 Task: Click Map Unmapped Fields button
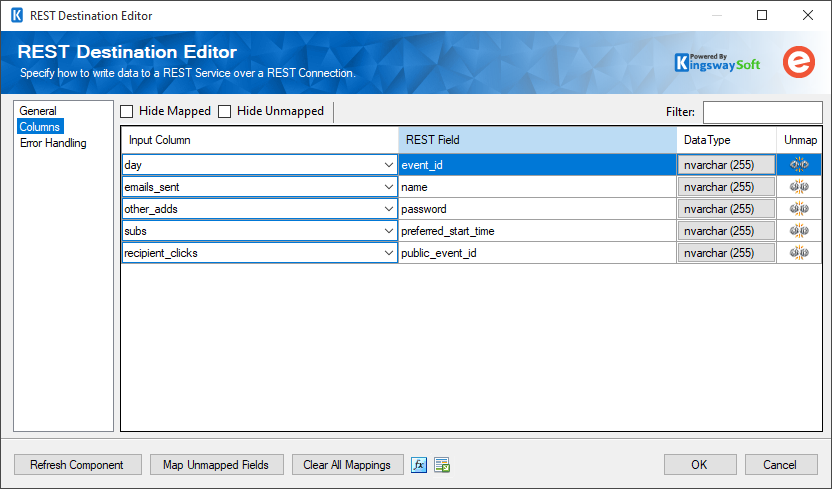[x=216, y=465]
